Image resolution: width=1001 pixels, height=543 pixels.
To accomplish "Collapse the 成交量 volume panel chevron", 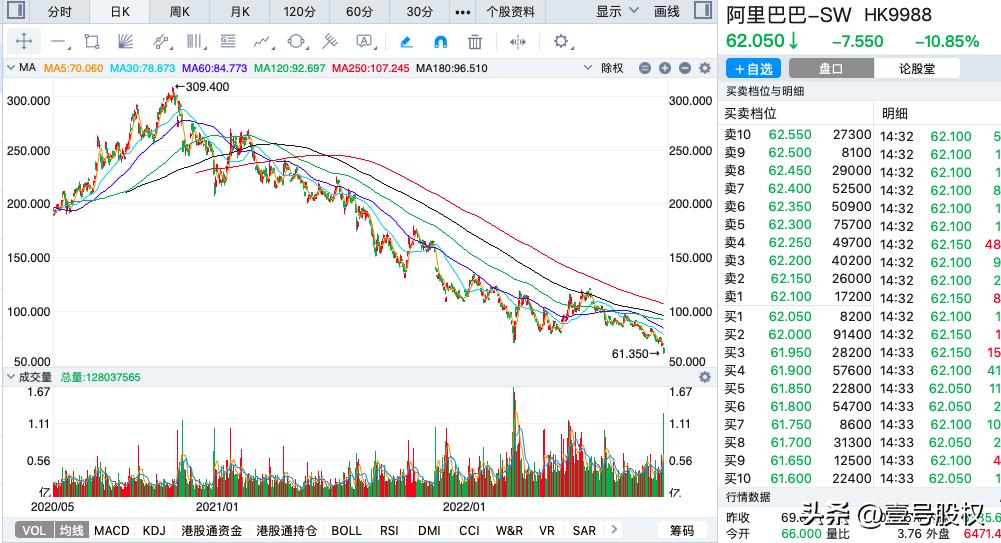I will click(x=10, y=377).
